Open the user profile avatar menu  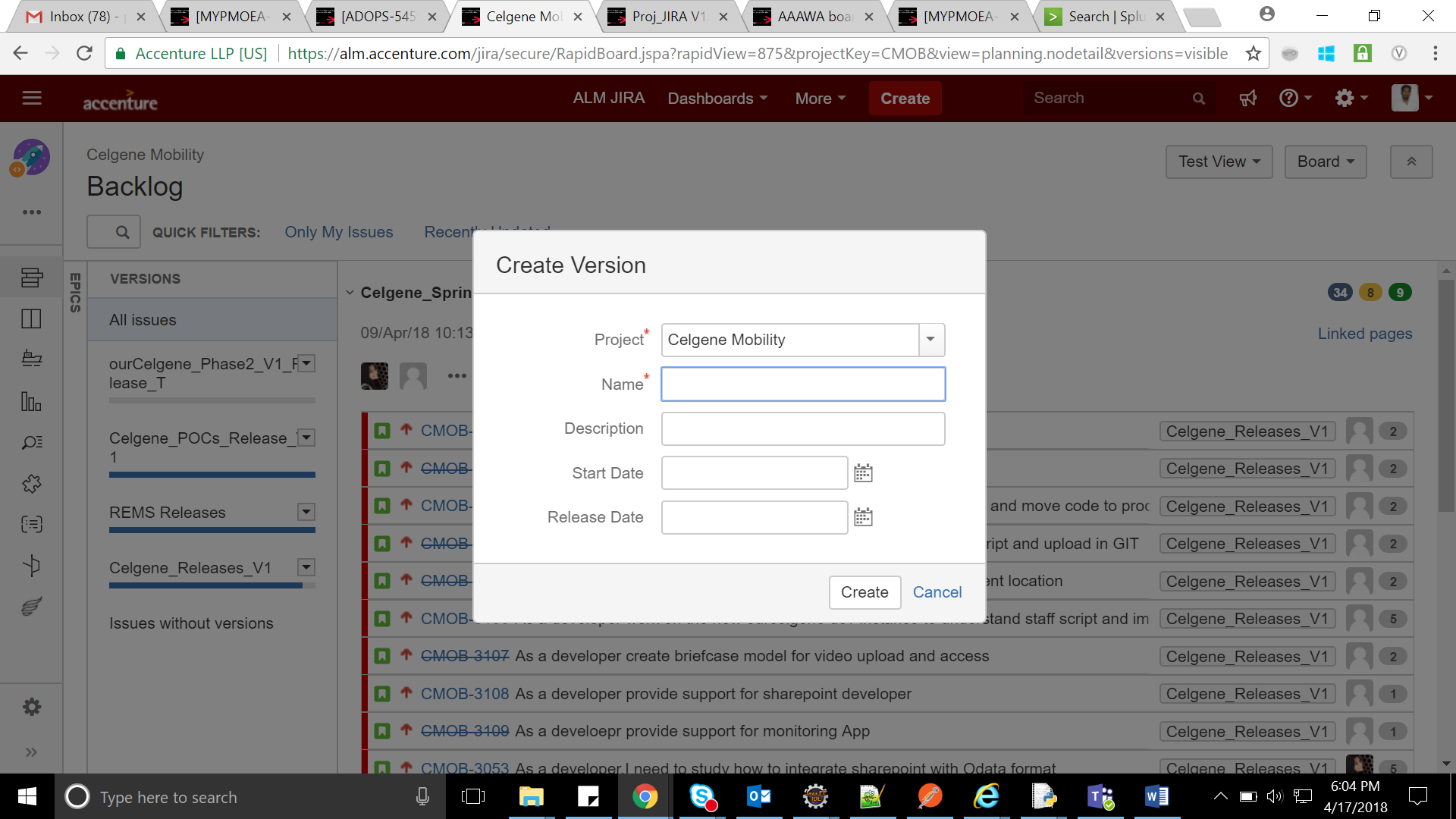[1412, 98]
